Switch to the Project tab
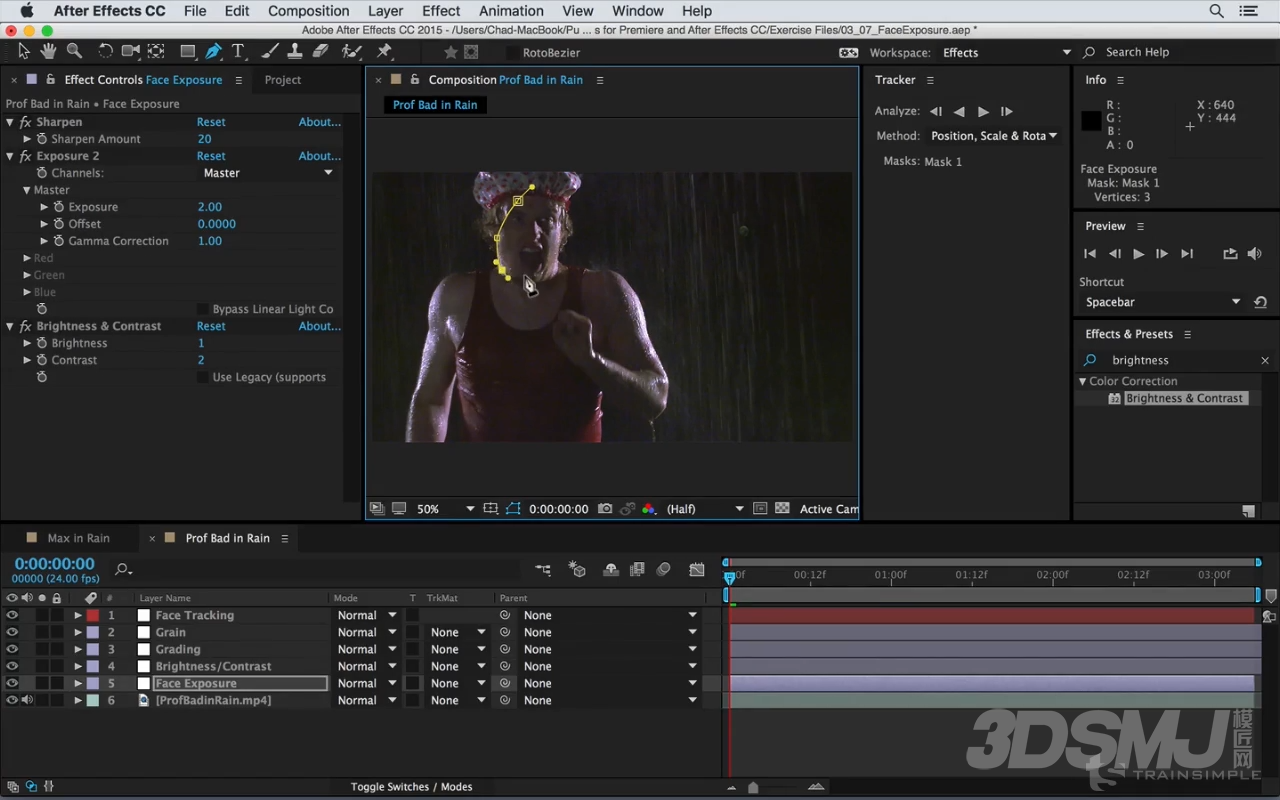This screenshot has width=1280, height=800. (x=283, y=80)
